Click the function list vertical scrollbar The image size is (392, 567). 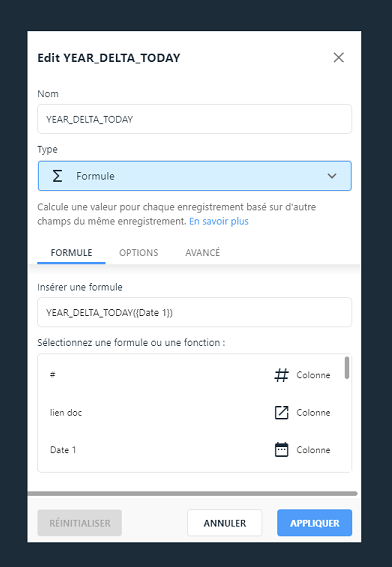tap(347, 368)
